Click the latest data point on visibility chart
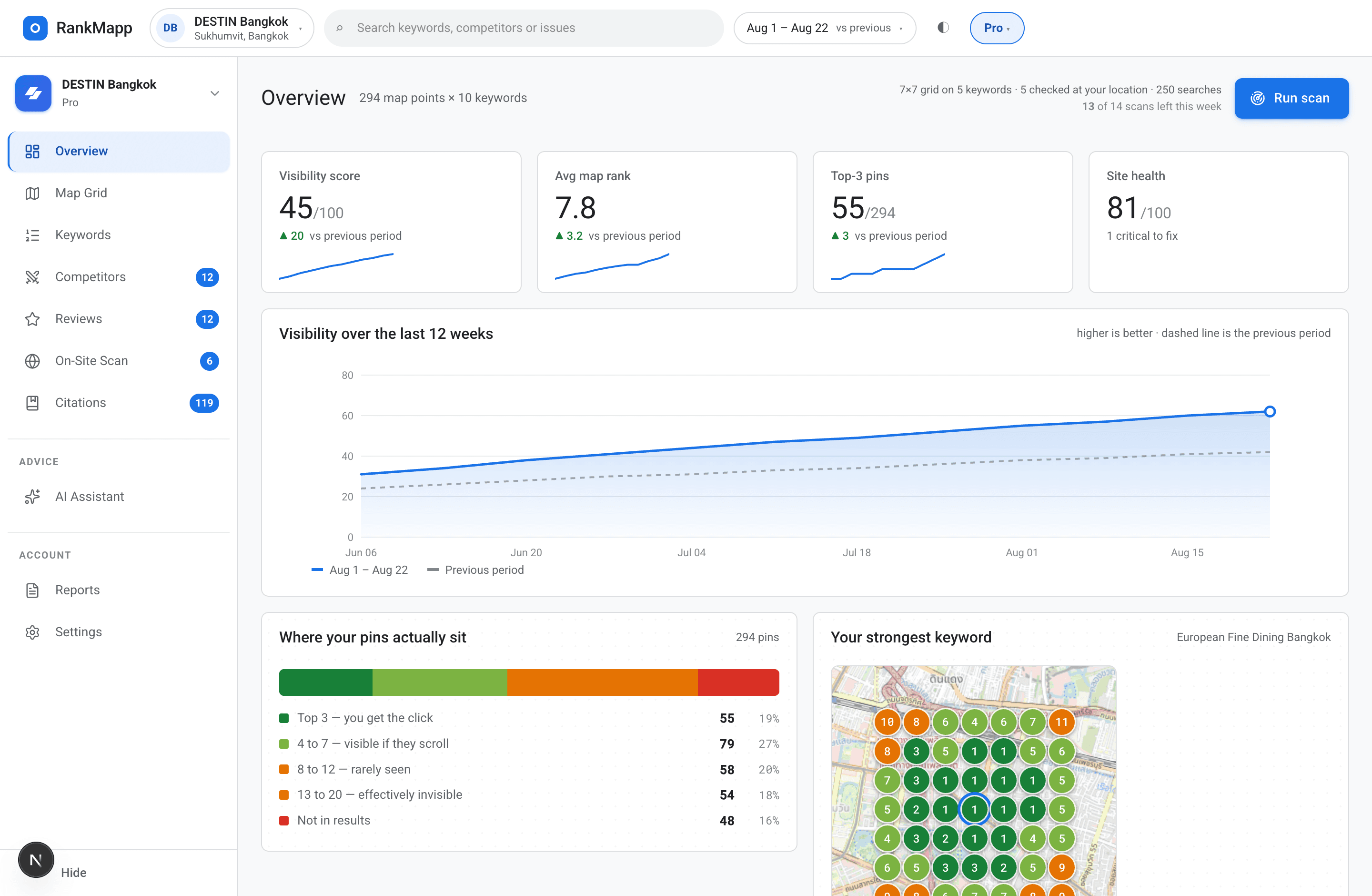Viewport: 1372px width, 896px height. pos(1270,412)
